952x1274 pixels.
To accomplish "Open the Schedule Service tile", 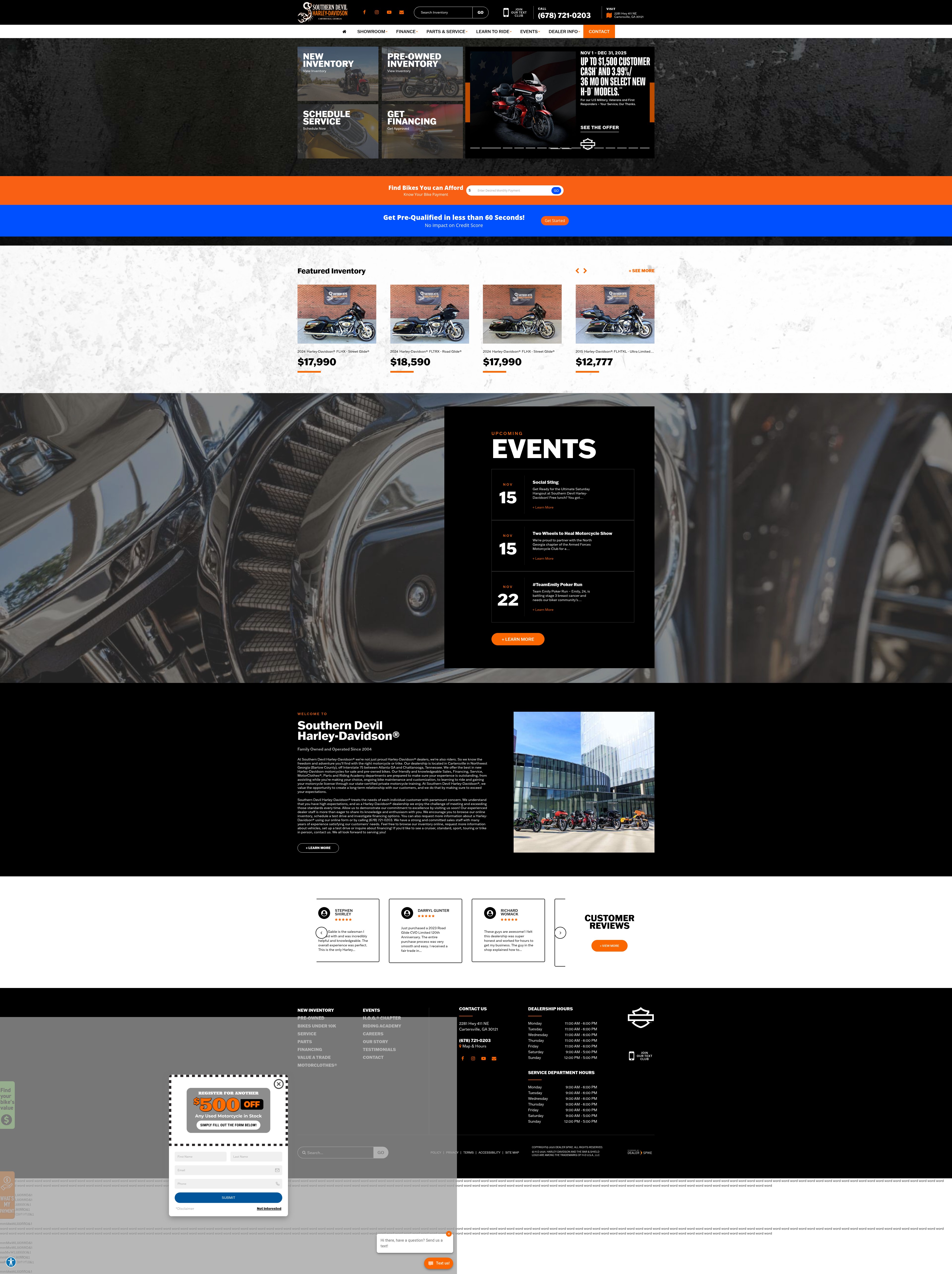I will point(338,131).
